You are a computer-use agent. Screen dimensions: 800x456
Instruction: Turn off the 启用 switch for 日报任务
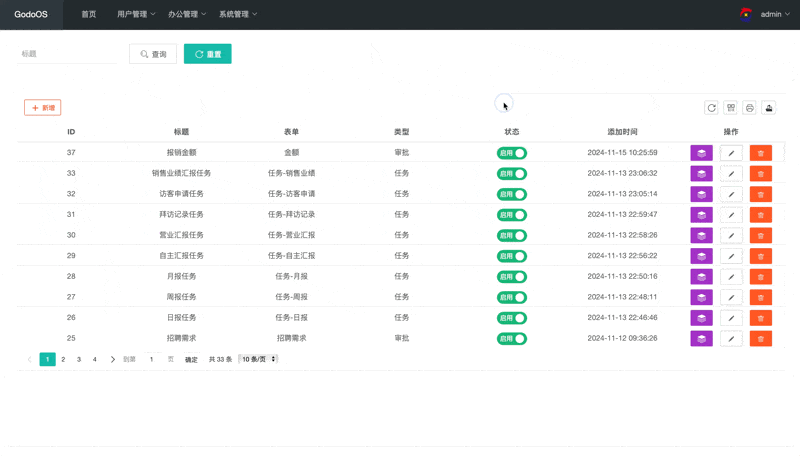point(512,318)
